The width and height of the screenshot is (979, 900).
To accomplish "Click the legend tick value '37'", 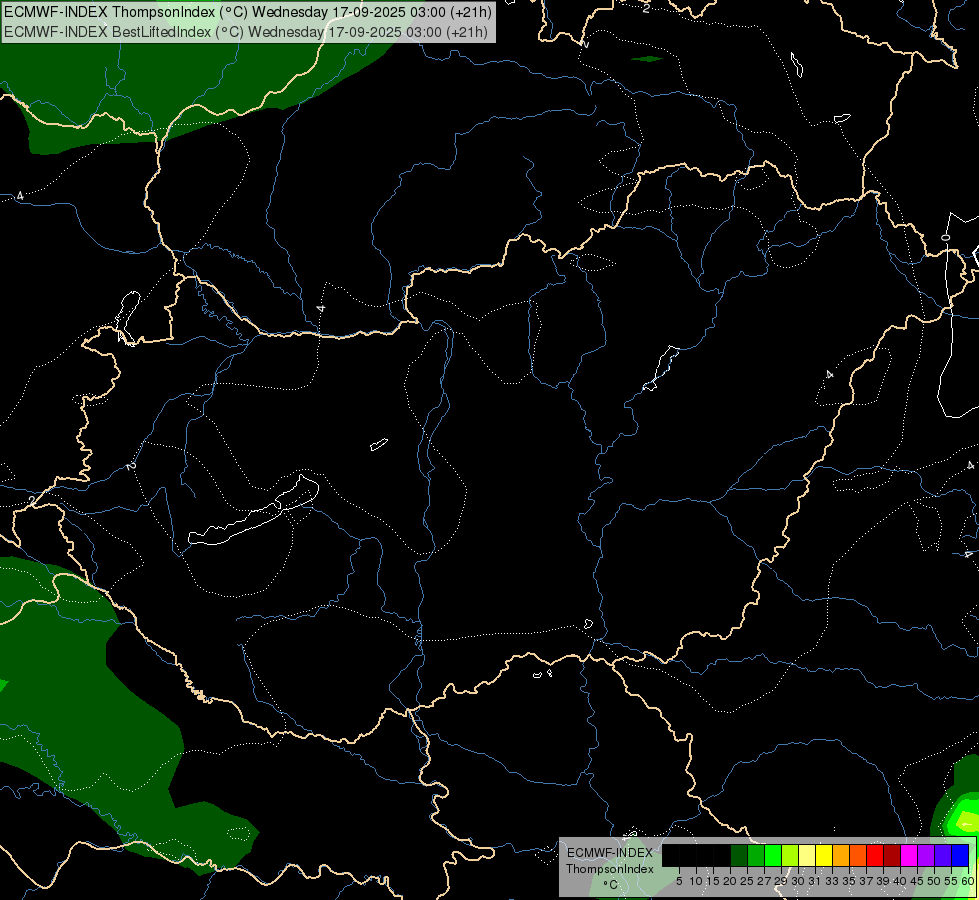I will 867,881.
